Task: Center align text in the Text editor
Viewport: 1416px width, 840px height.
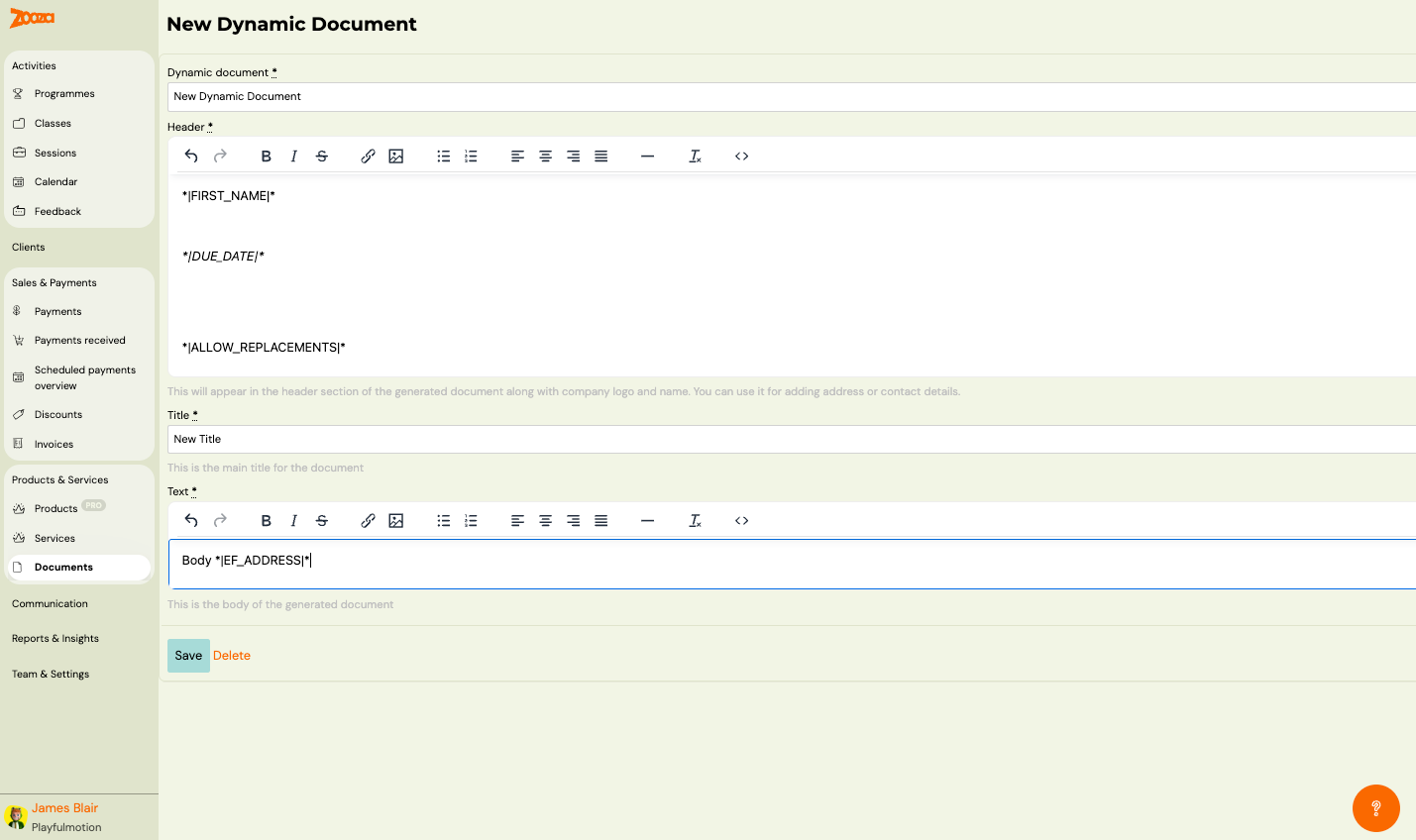Action: point(545,520)
